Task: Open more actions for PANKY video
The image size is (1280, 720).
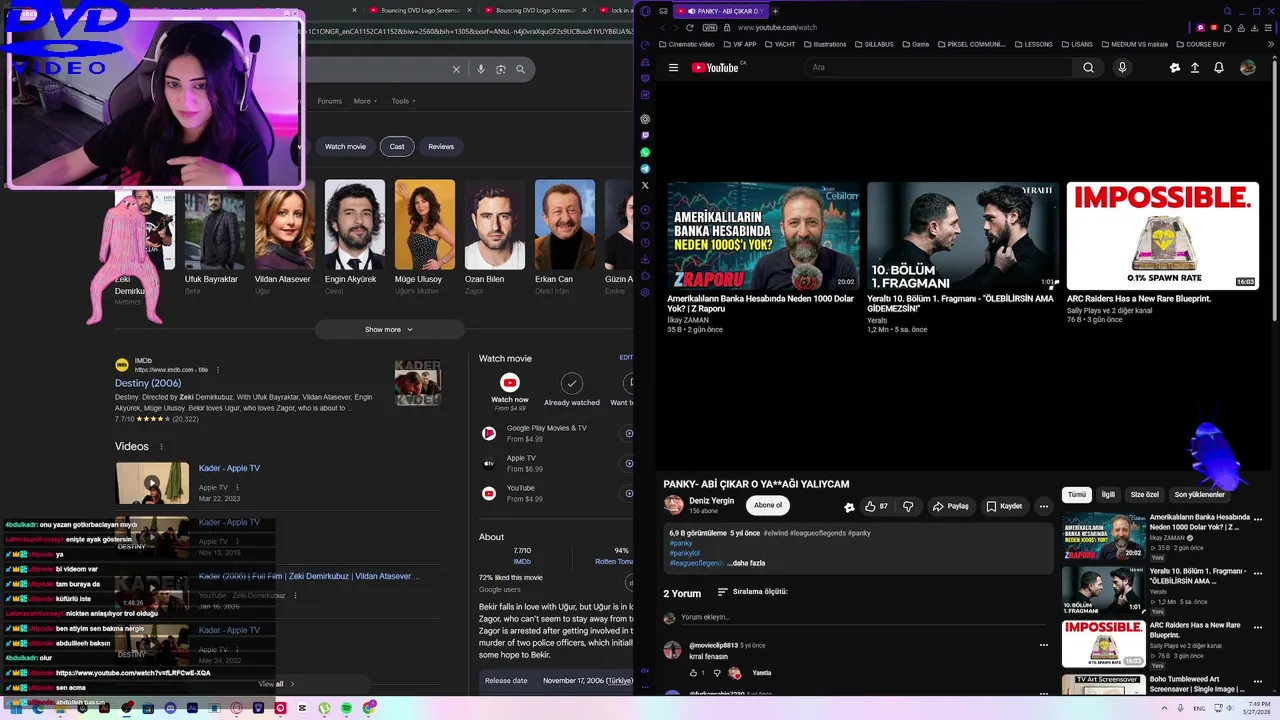Action: click(x=1043, y=506)
